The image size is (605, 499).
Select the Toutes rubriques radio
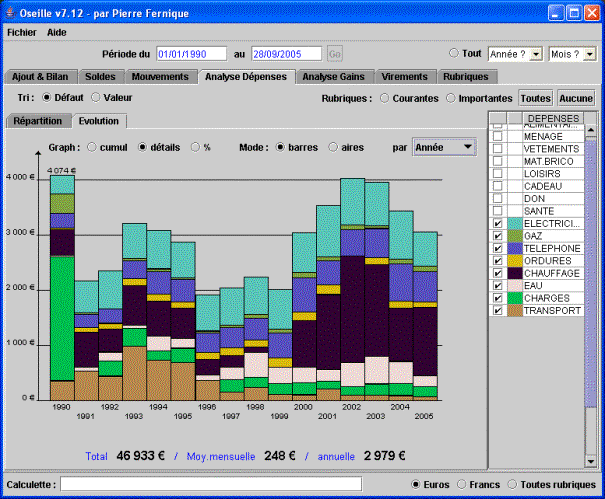512,484
